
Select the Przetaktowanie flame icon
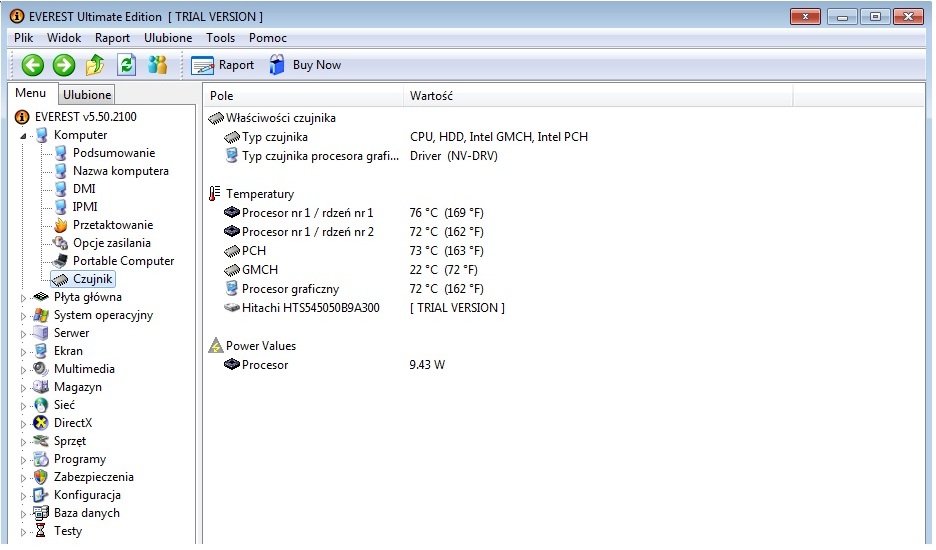point(60,225)
